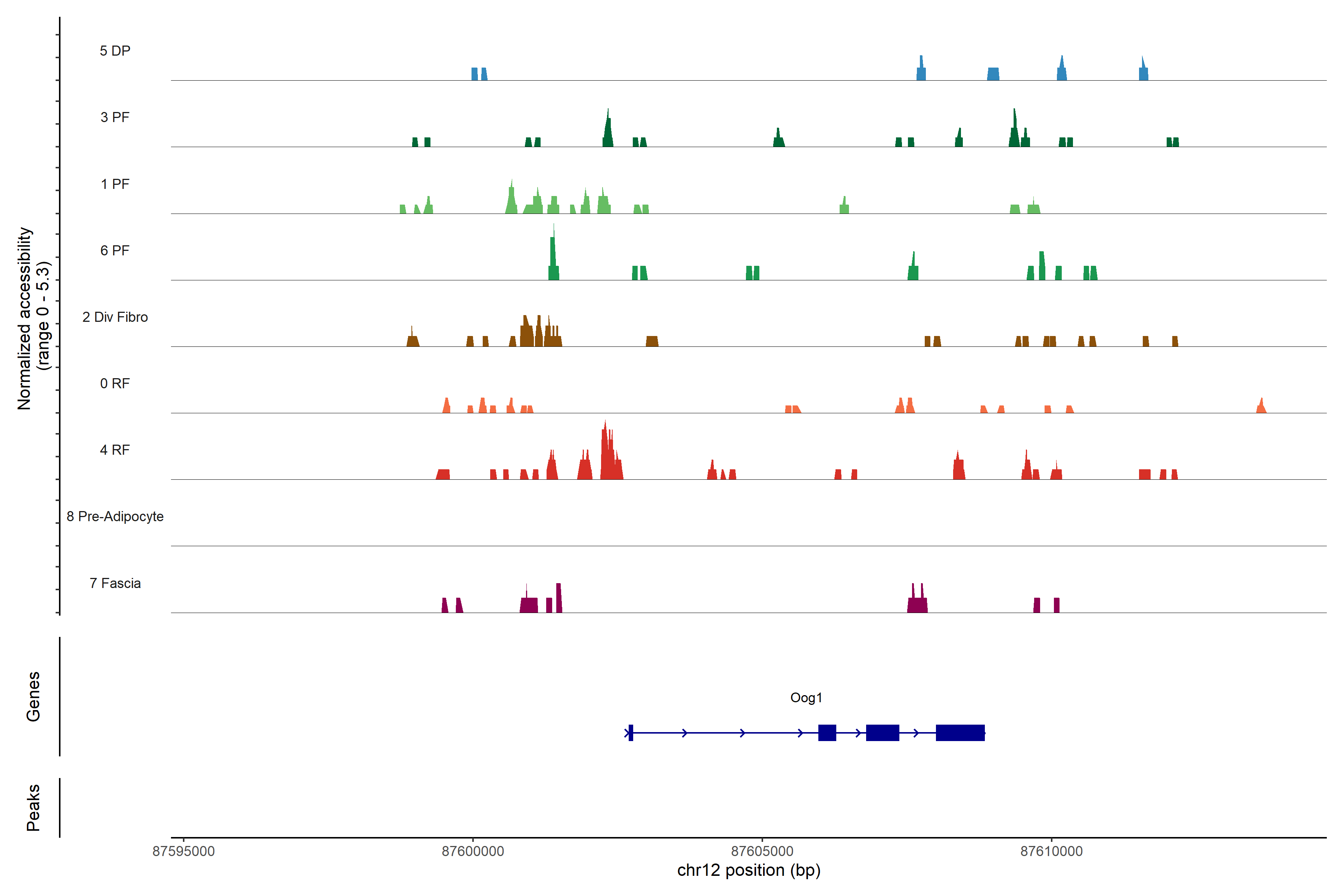
Task: Click the Oog1 gene name
Action: pyautogui.click(x=806, y=697)
